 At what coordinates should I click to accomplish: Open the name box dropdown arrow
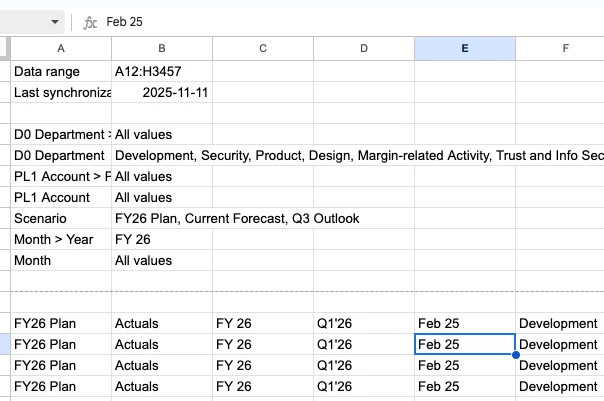tap(54, 21)
